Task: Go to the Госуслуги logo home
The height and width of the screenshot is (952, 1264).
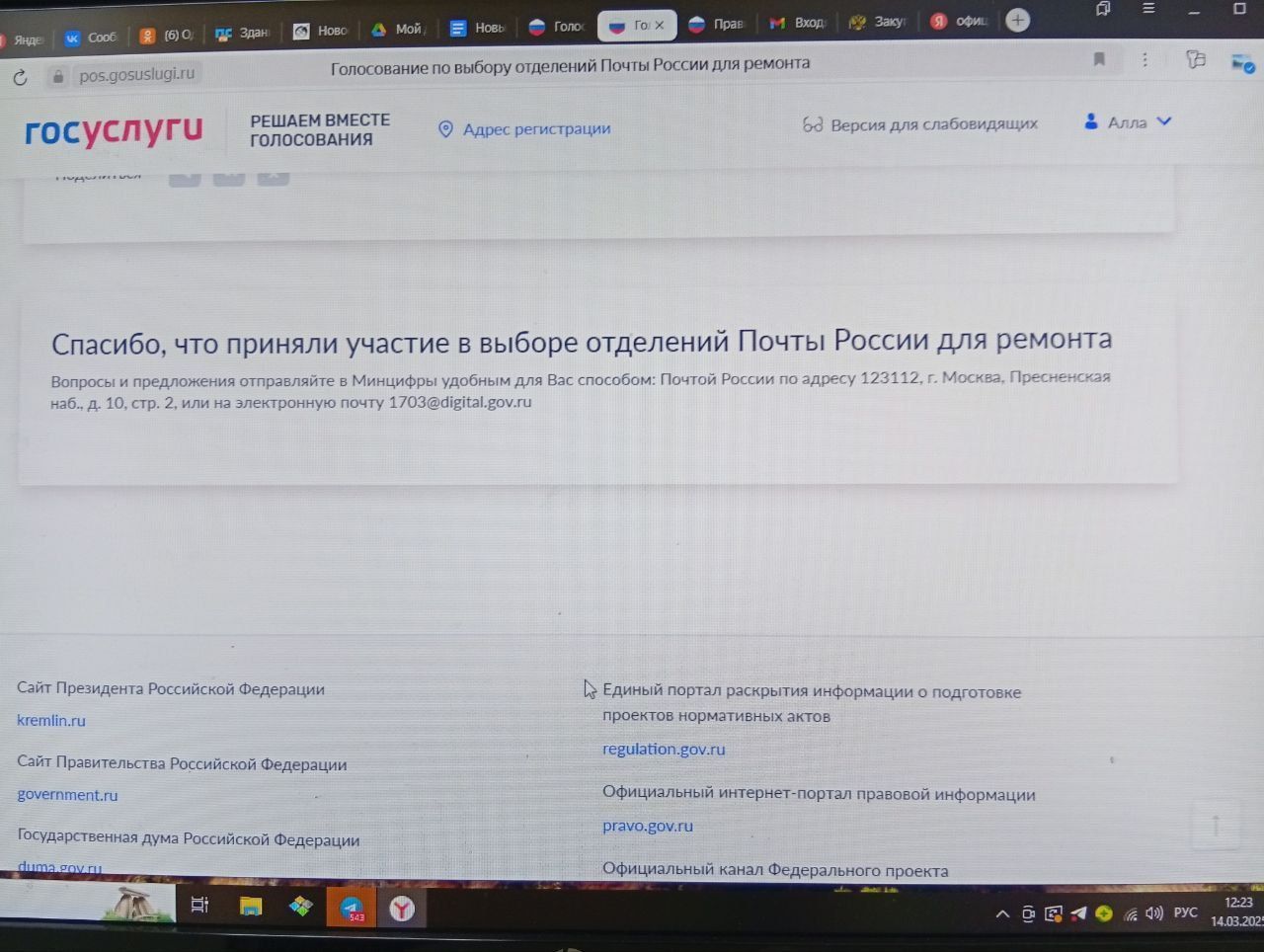Action: coord(114,130)
